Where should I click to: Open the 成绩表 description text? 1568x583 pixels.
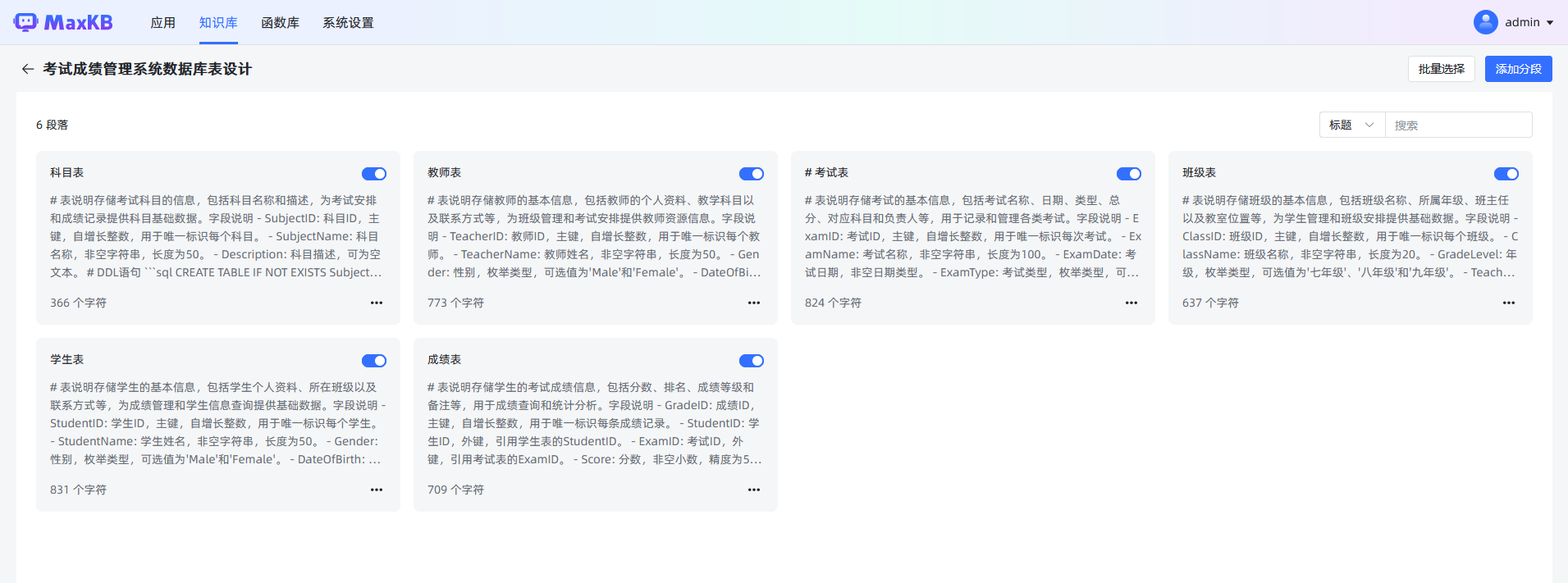pyautogui.click(x=594, y=423)
